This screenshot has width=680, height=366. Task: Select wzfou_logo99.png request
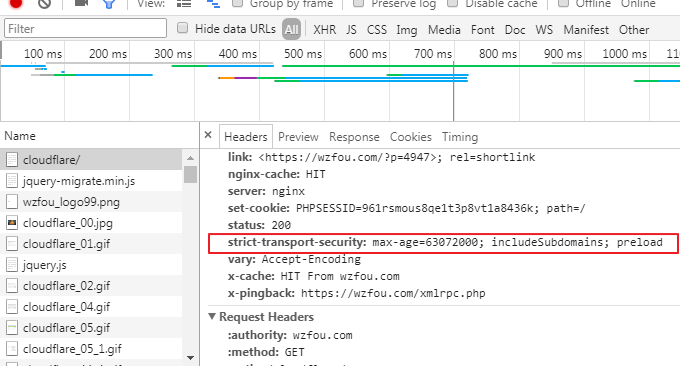tap(91, 202)
